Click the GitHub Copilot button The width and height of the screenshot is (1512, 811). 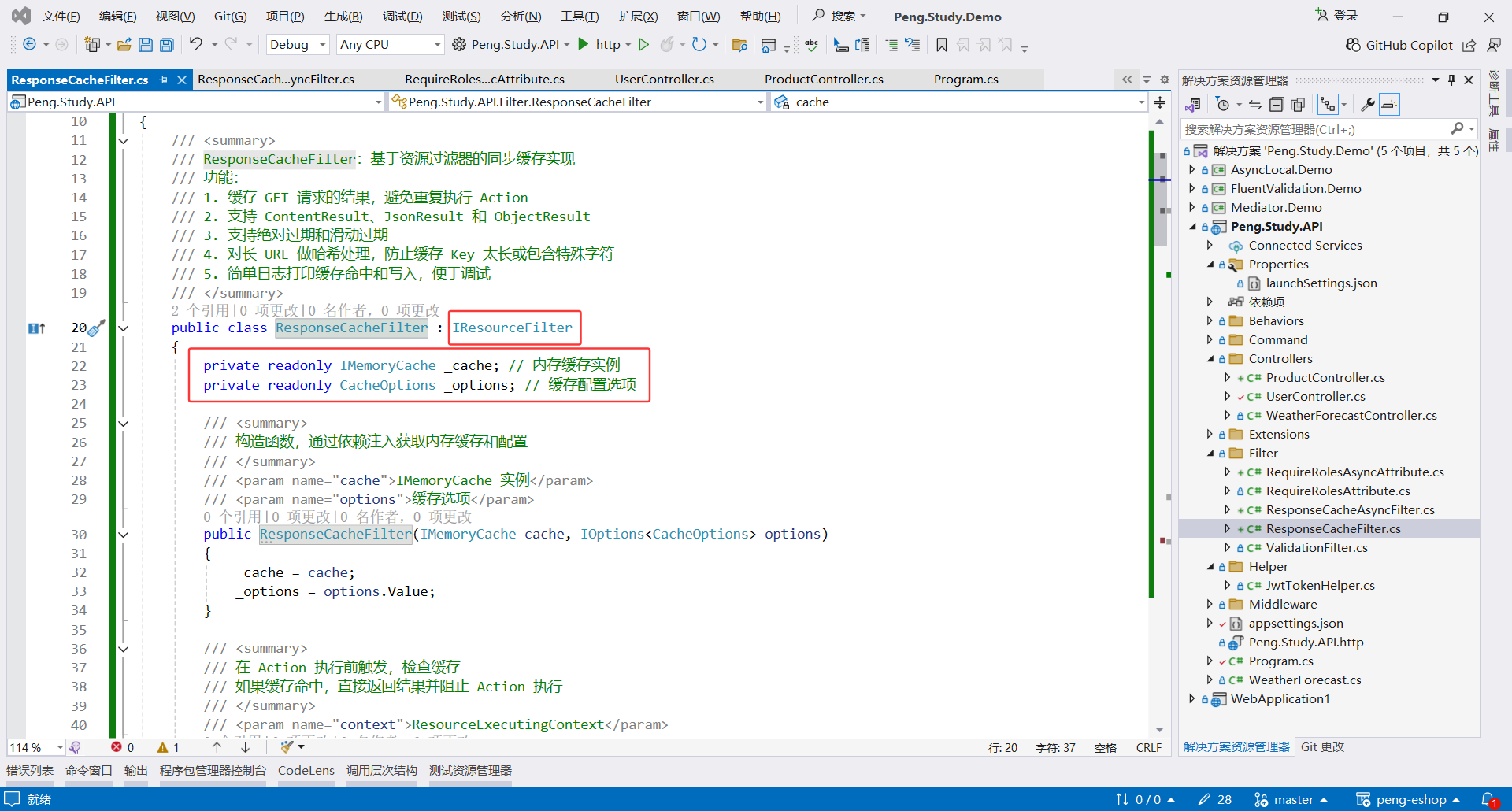tap(1399, 45)
